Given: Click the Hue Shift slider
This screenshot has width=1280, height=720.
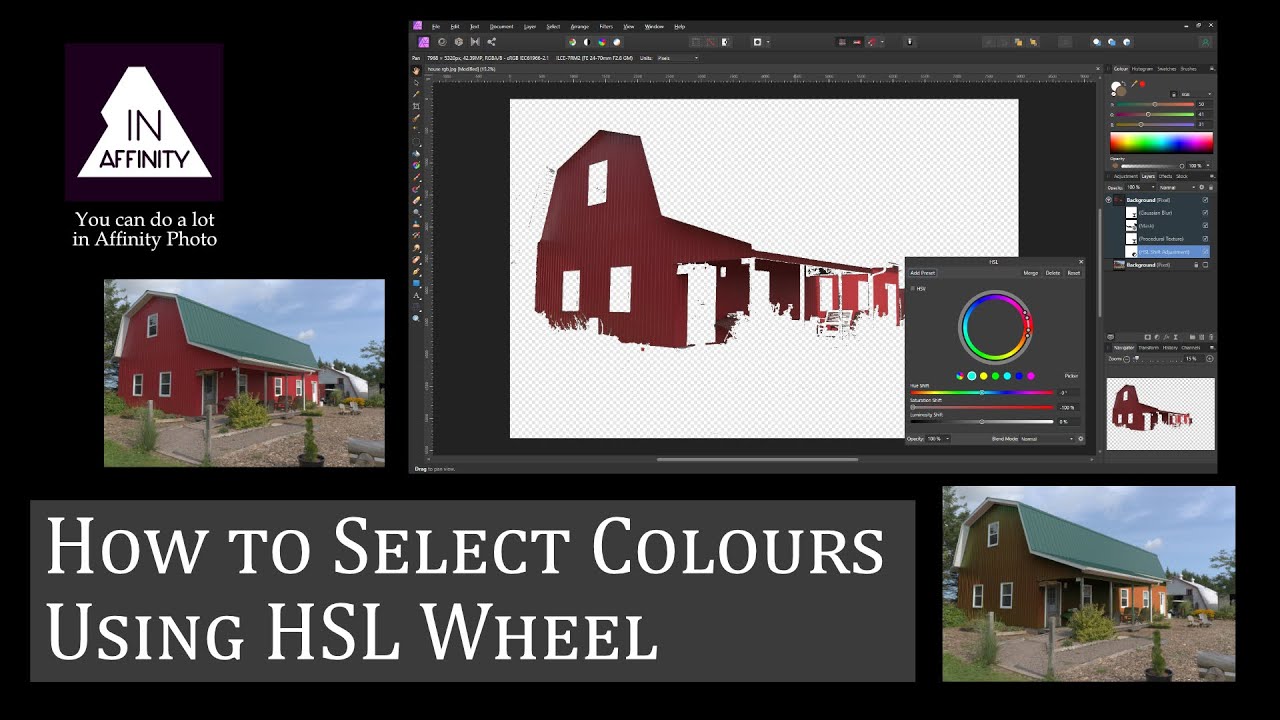Looking at the screenshot, I should click(x=982, y=392).
